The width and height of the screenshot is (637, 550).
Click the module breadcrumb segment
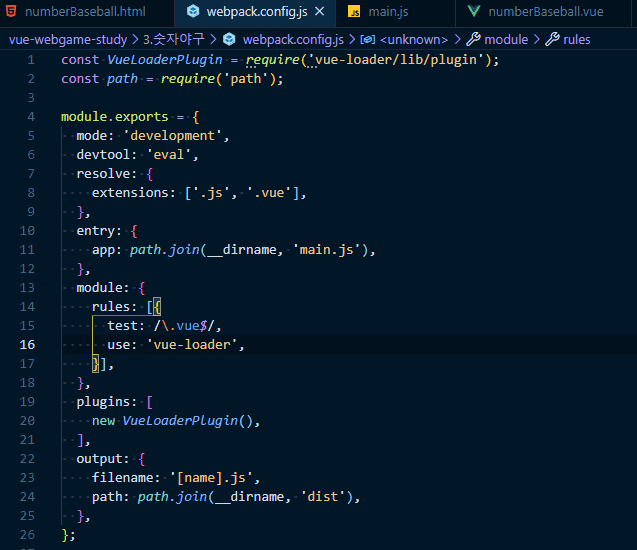pos(506,40)
